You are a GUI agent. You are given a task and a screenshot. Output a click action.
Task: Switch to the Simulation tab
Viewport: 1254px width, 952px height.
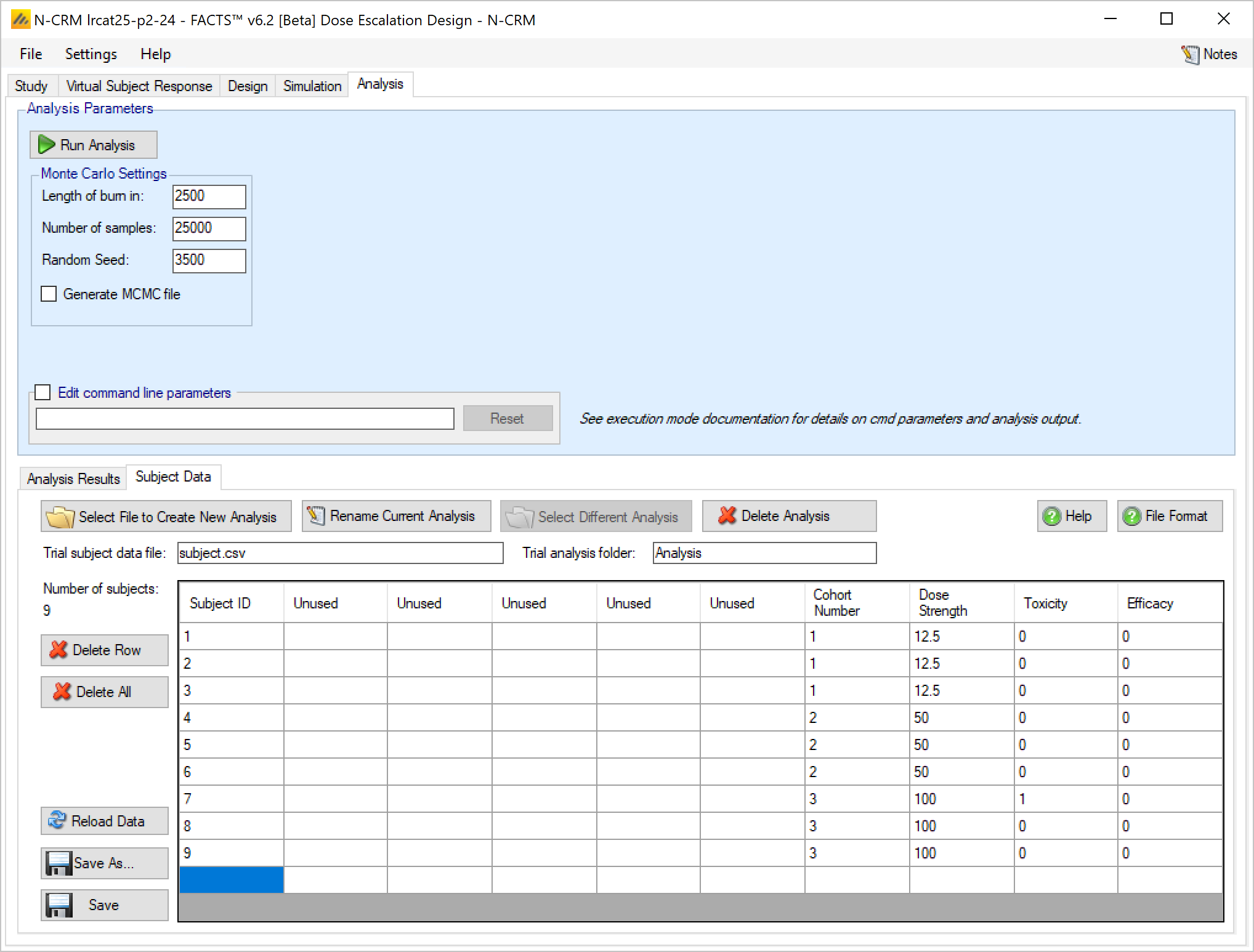(312, 86)
